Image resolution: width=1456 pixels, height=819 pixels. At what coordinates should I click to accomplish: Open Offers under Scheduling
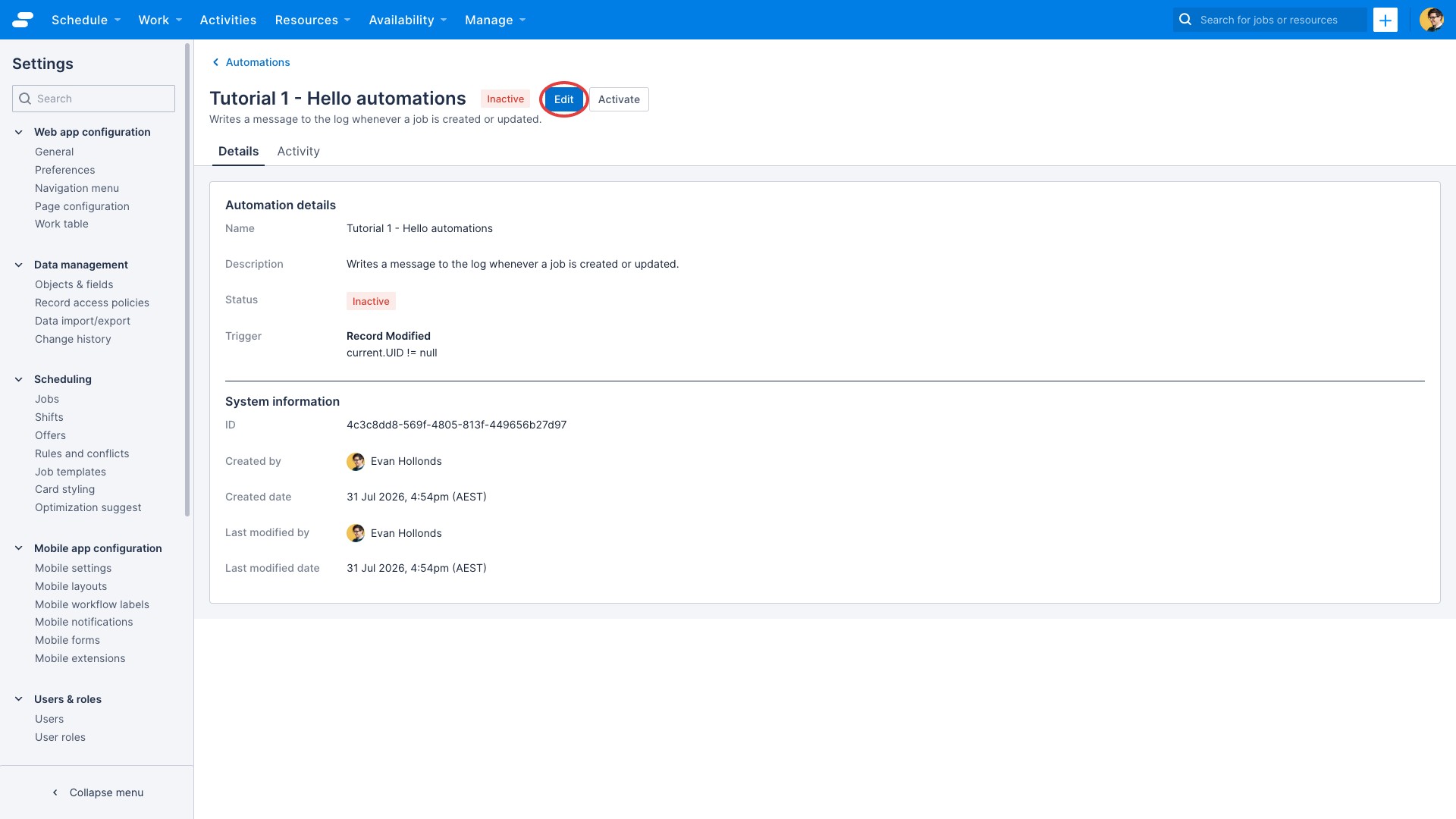(x=50, y=435)
